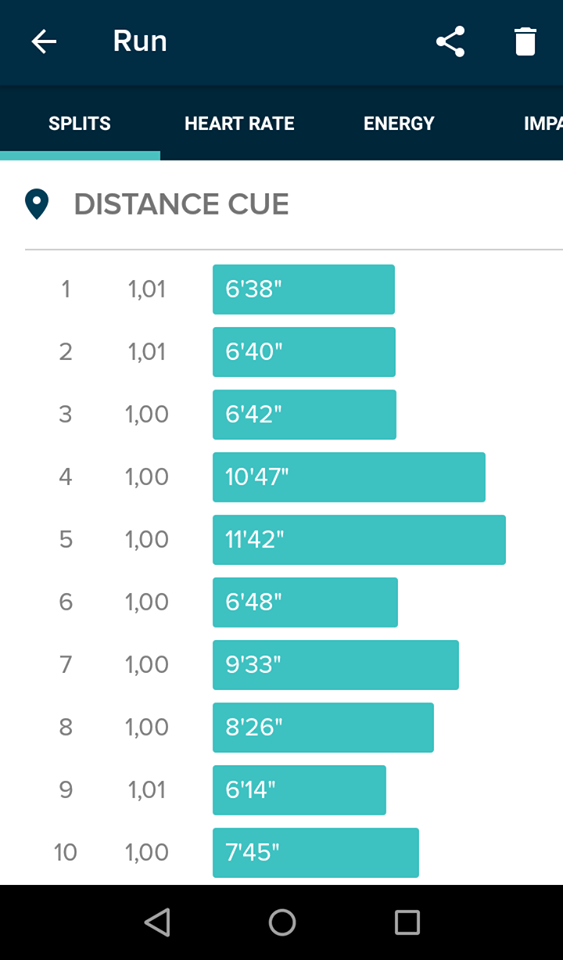
Task: Tap Android back triangle button
Action: coord(157,922)
